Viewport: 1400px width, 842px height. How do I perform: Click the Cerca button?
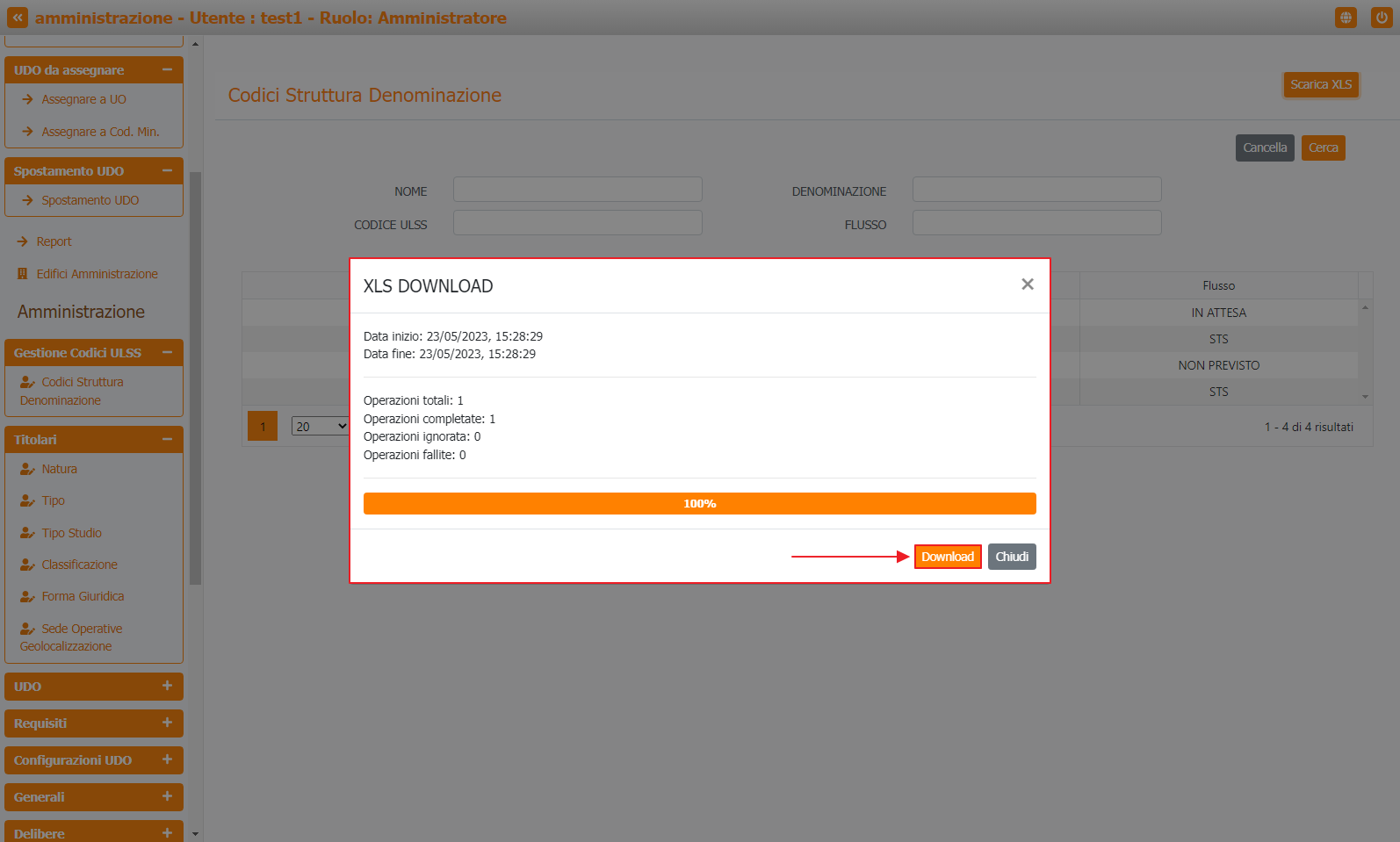tap(1324, 148)
